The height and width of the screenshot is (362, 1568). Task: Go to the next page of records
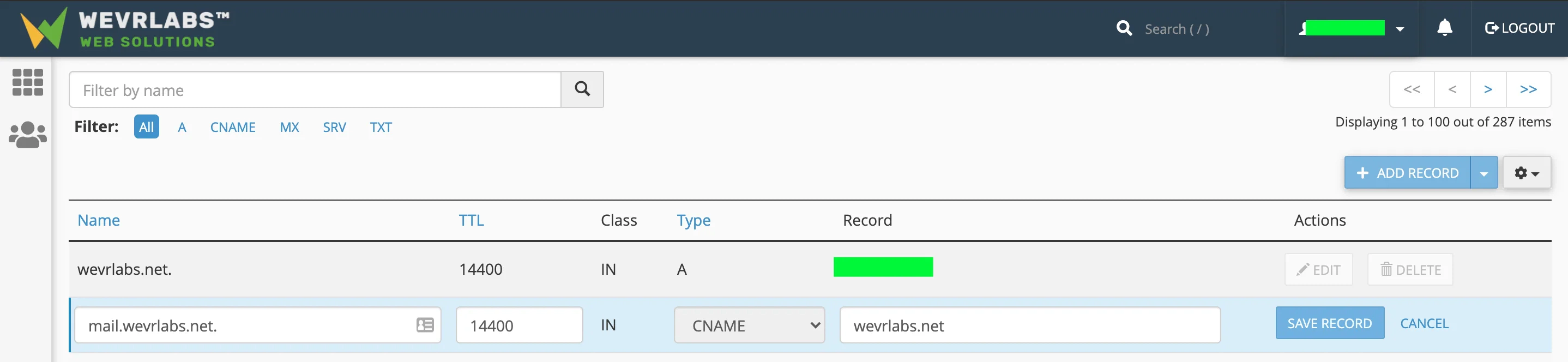1488,89
